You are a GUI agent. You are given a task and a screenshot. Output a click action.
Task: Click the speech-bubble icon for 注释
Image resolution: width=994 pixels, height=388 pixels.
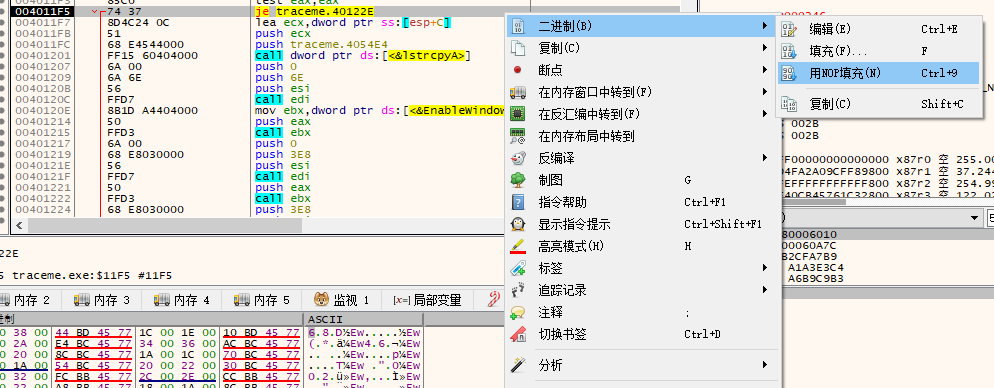pyautogui.click(x=518, y=312)
